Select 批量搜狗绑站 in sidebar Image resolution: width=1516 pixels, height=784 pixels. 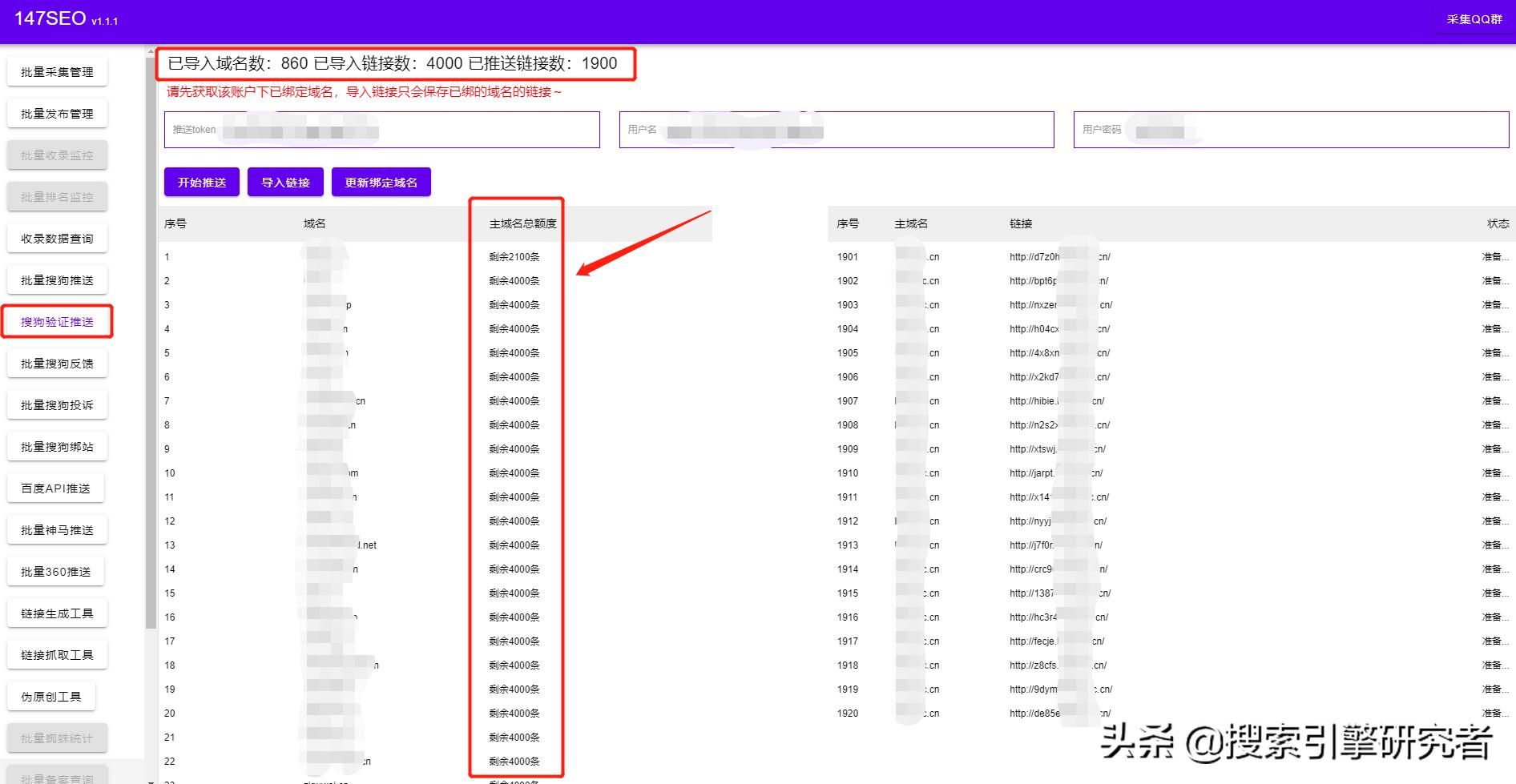57,447
